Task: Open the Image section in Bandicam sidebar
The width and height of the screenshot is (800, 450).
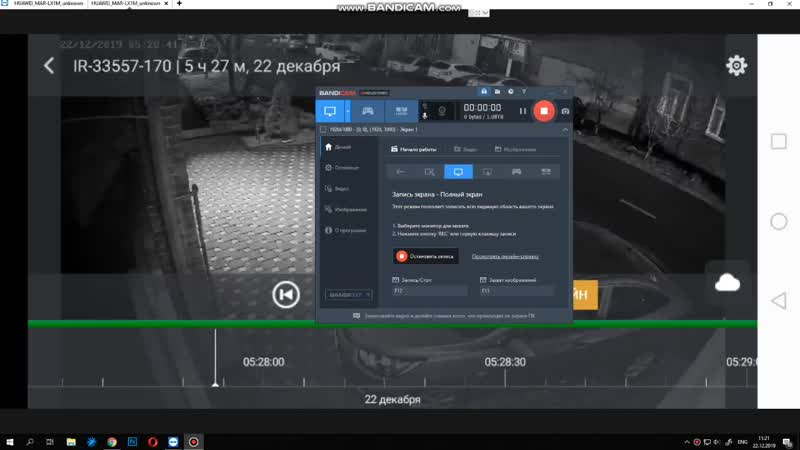Action: pos(346,210)
